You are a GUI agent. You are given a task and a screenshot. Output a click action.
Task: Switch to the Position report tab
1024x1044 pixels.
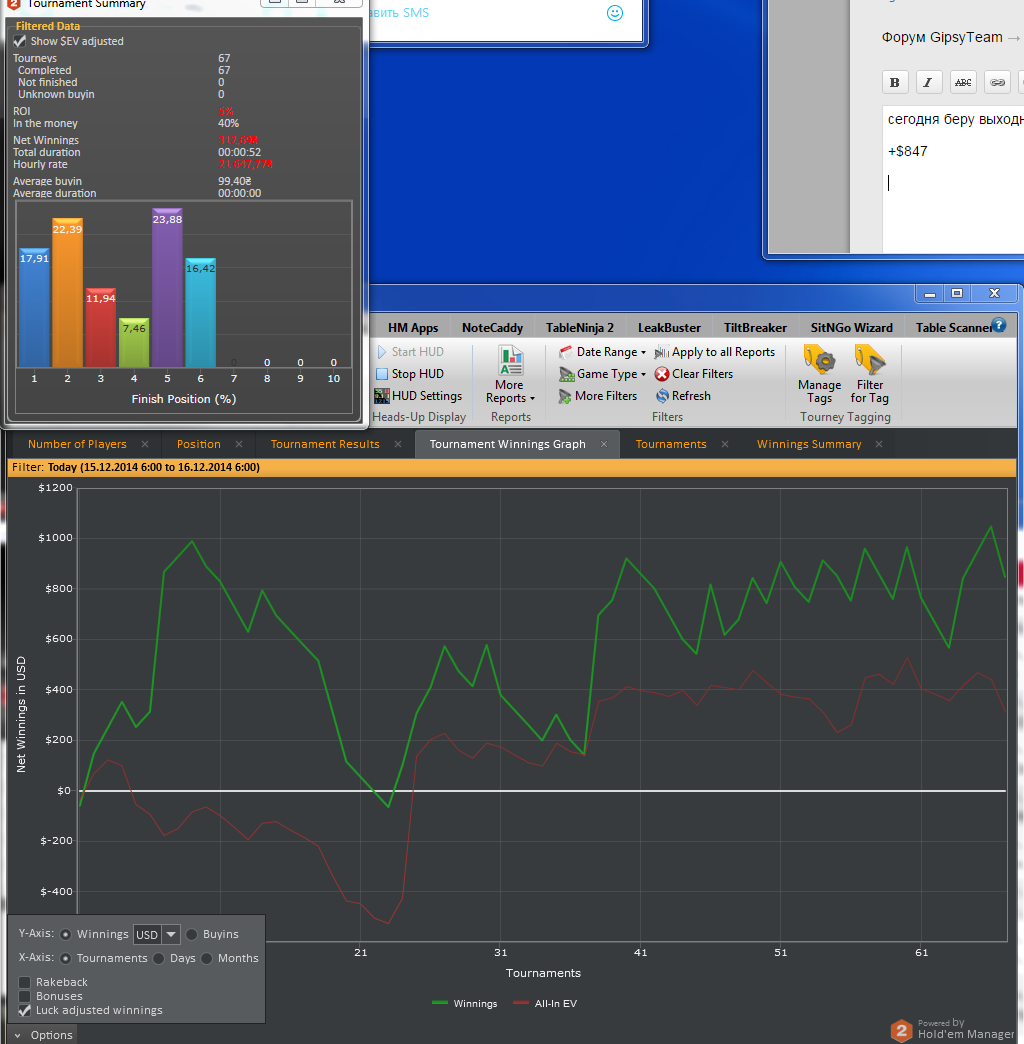point(198,444)
